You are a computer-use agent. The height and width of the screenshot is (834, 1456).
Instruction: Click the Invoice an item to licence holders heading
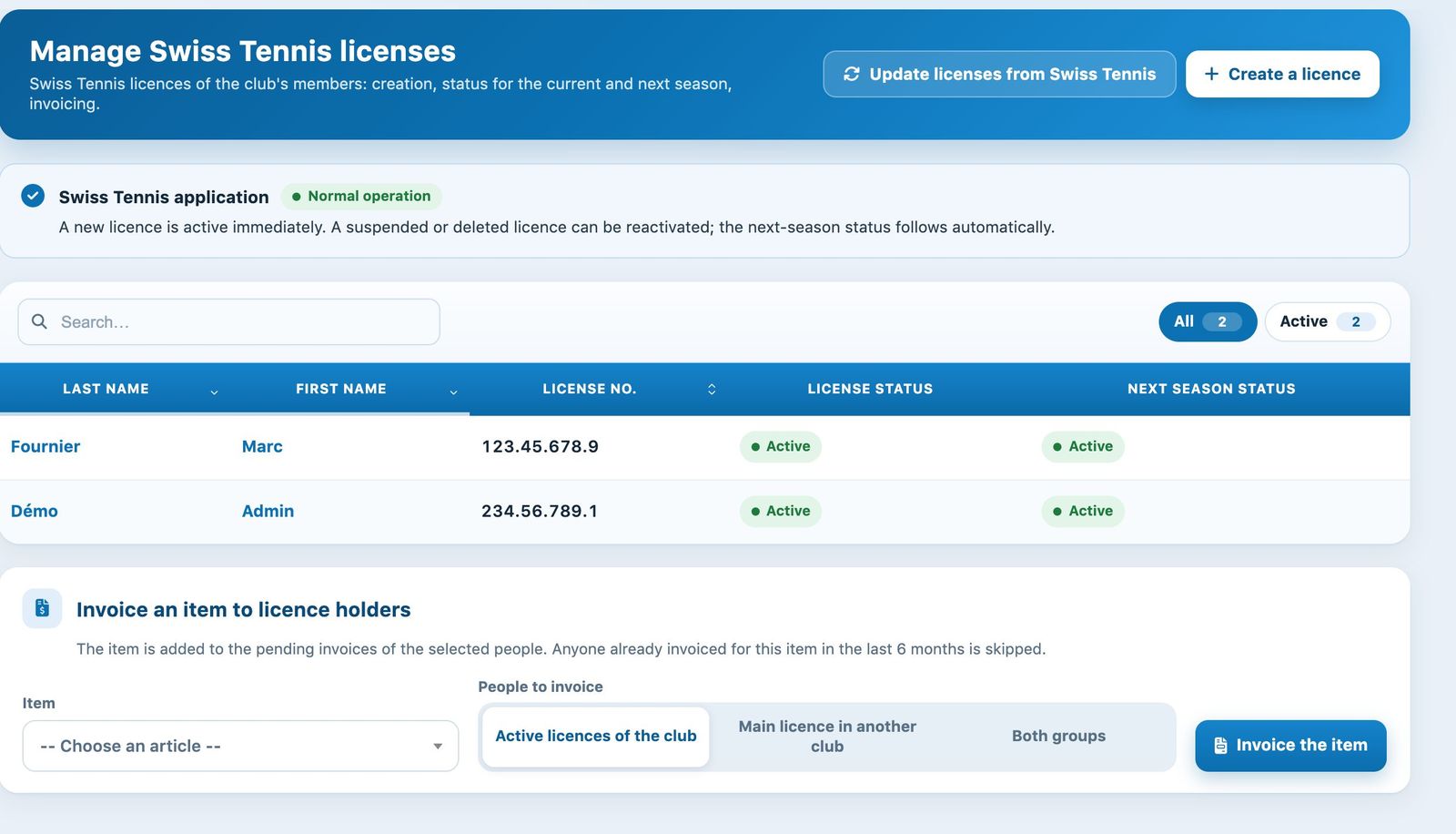[x=243, y=609]
